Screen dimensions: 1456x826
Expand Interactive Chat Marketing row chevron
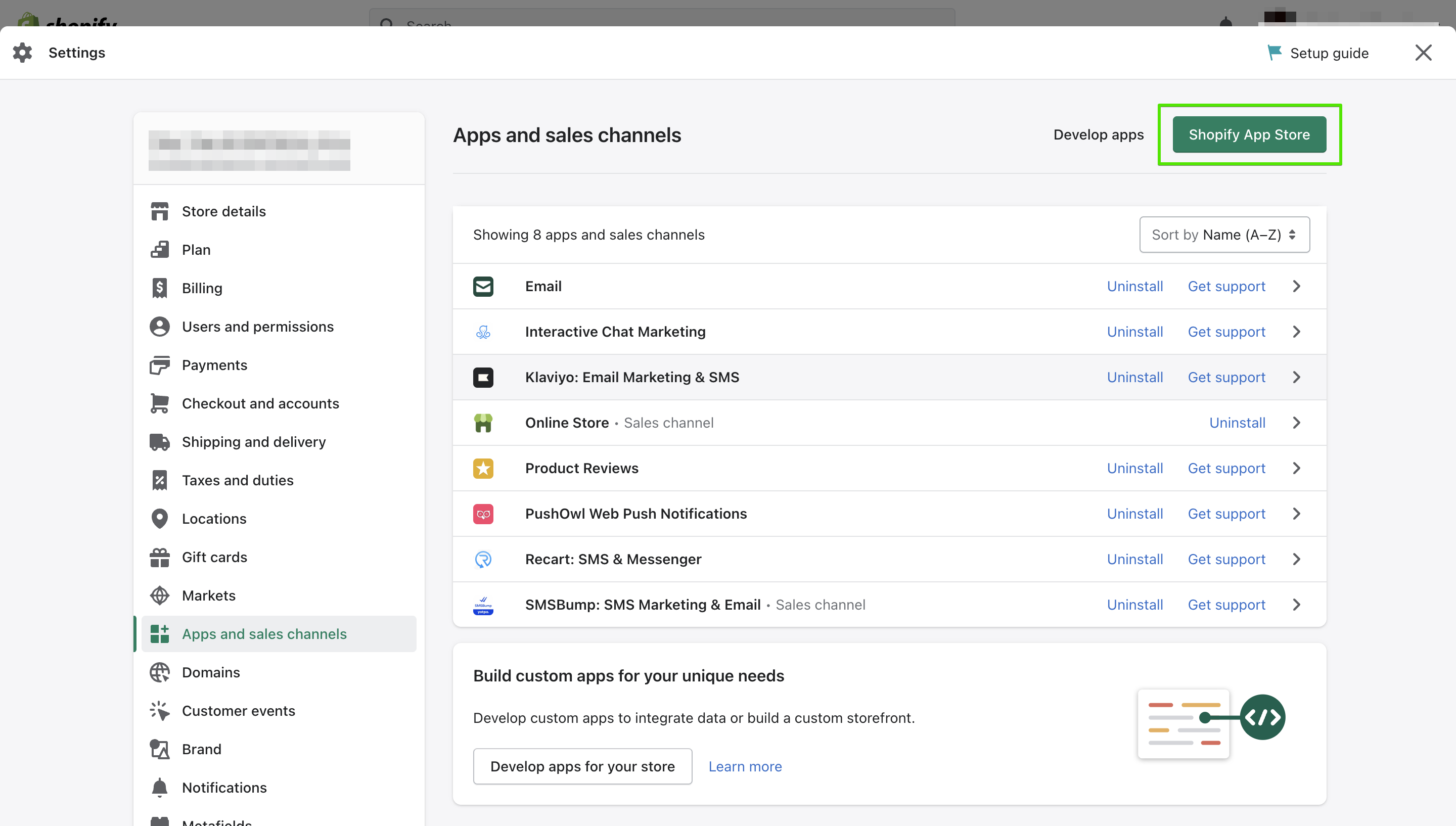pos(1297,332)
